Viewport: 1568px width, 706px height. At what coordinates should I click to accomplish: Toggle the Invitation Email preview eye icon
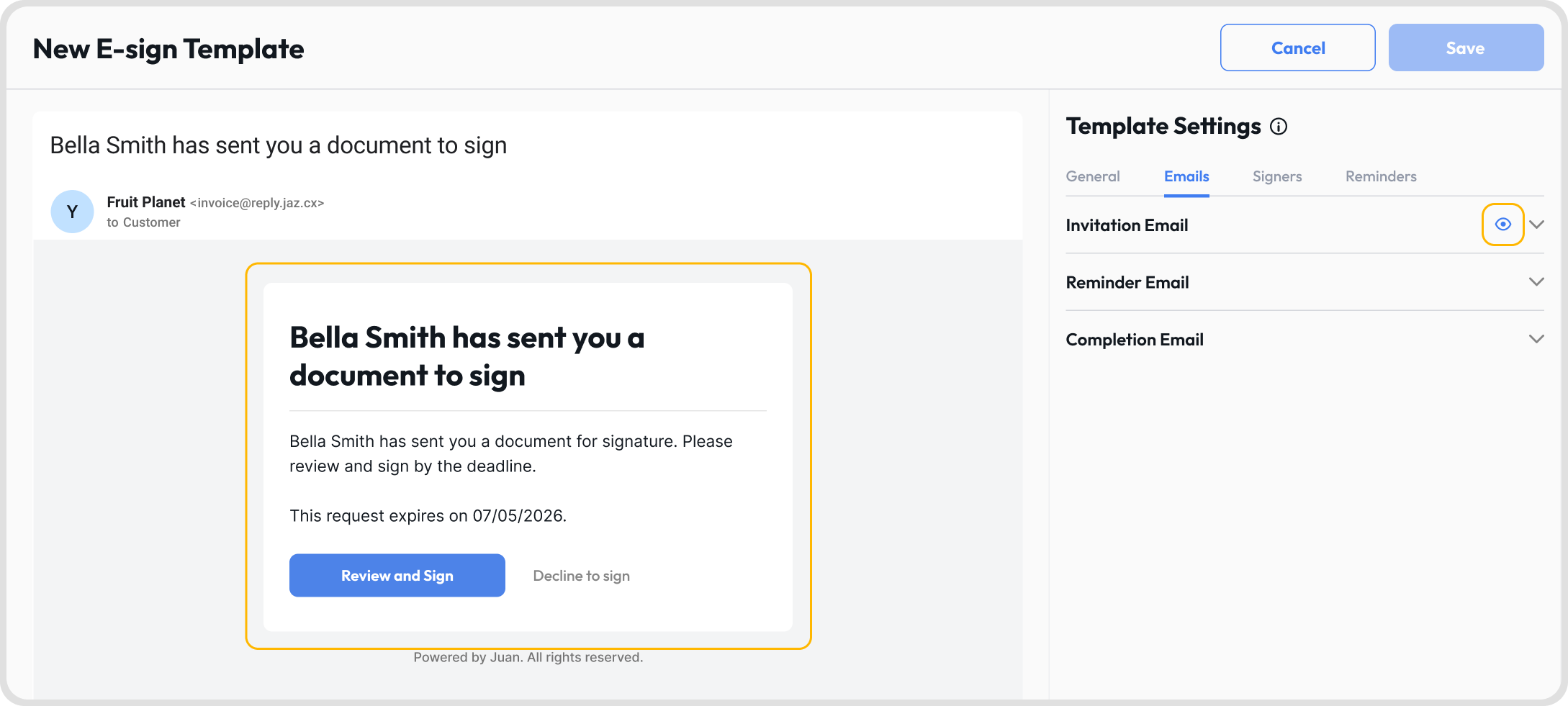pos(1502,225)
